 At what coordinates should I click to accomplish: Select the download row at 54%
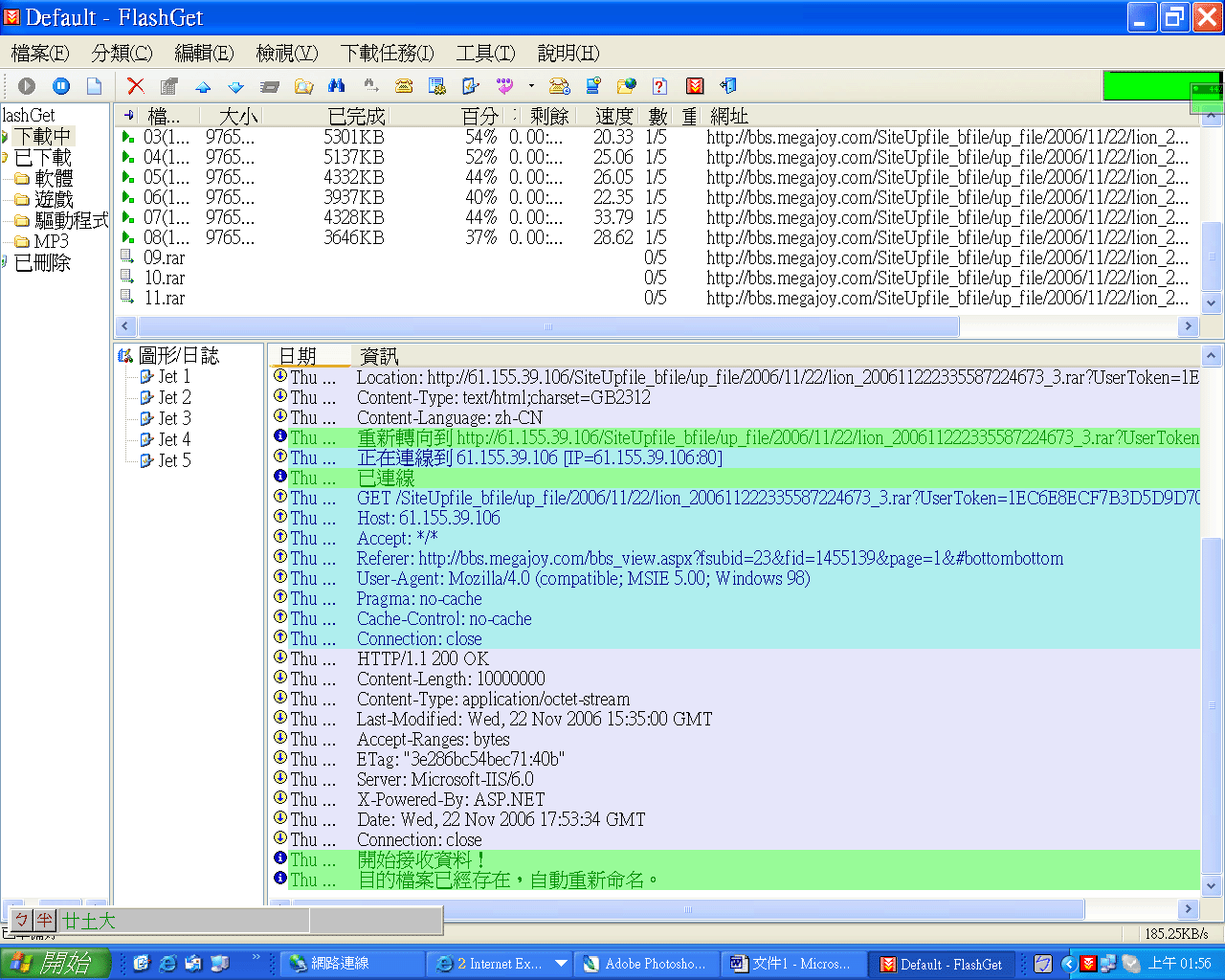point(656,137)
